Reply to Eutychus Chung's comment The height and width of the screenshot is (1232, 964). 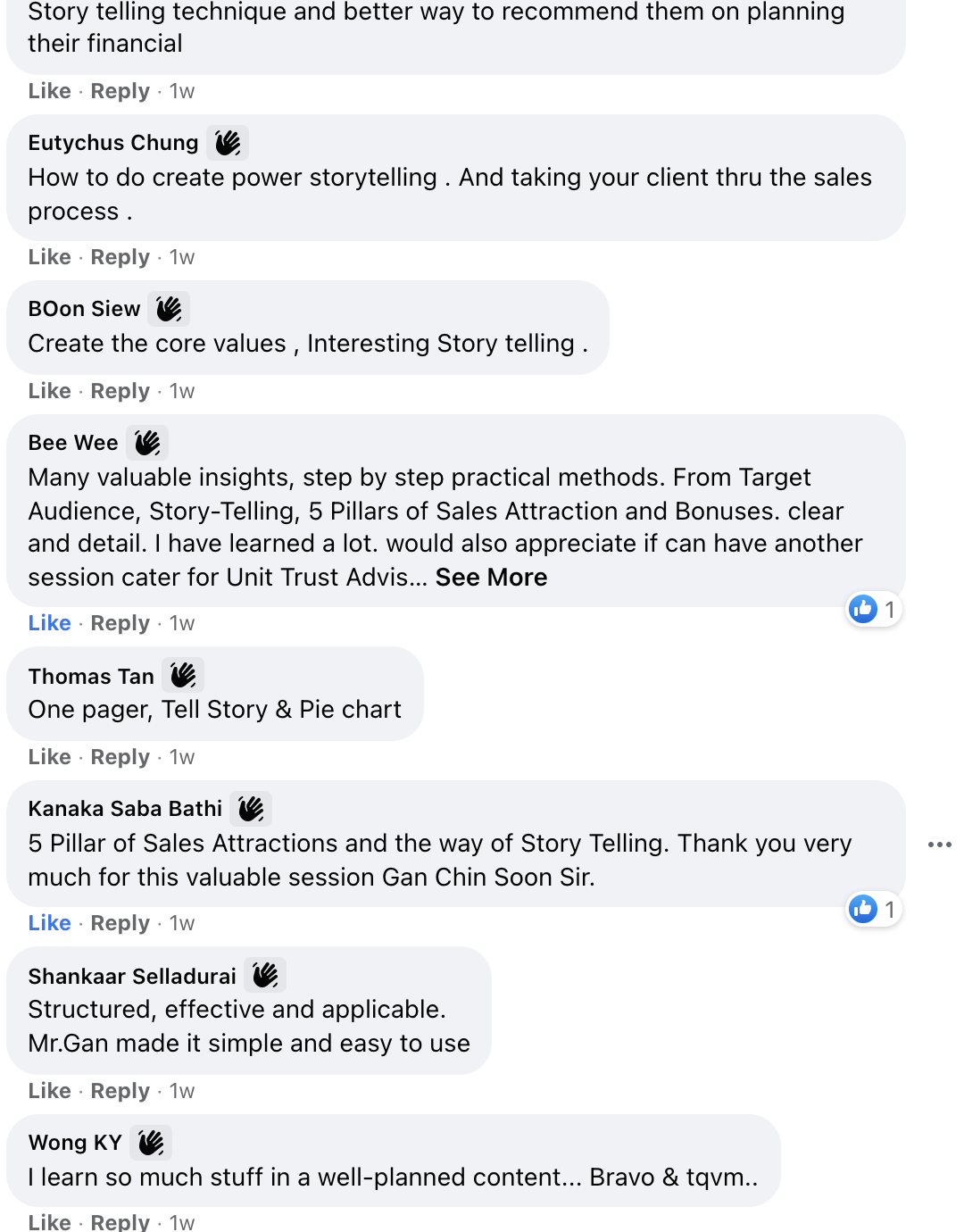[120, 257]
